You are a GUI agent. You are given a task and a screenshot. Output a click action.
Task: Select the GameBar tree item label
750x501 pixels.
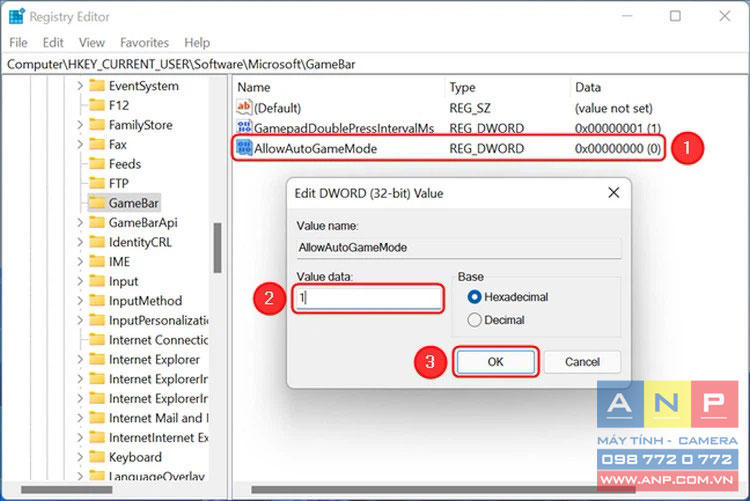tap(133, 203)
